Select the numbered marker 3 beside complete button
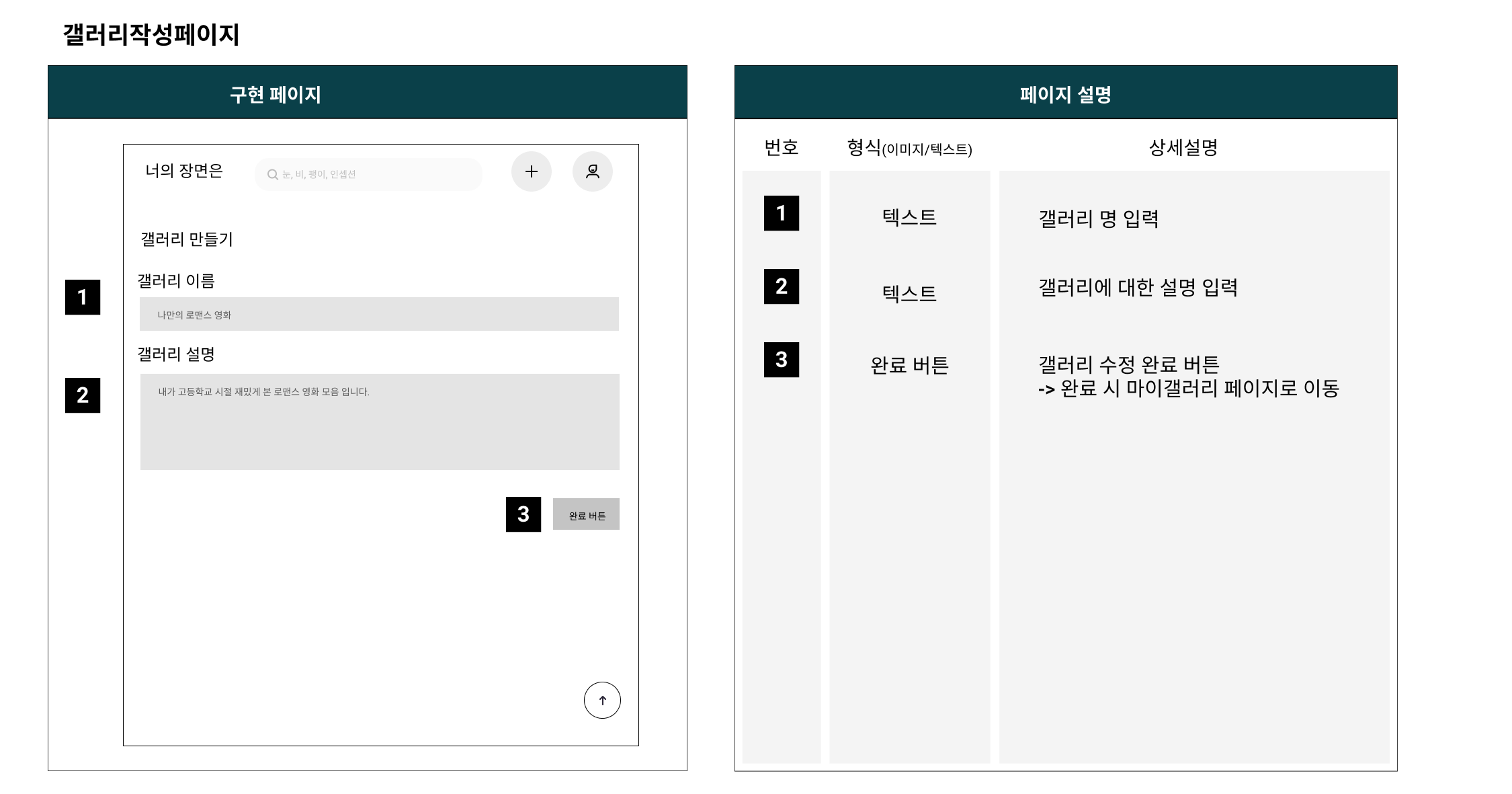The height and width of the screenshot is (794, 1512). point(523,515)
